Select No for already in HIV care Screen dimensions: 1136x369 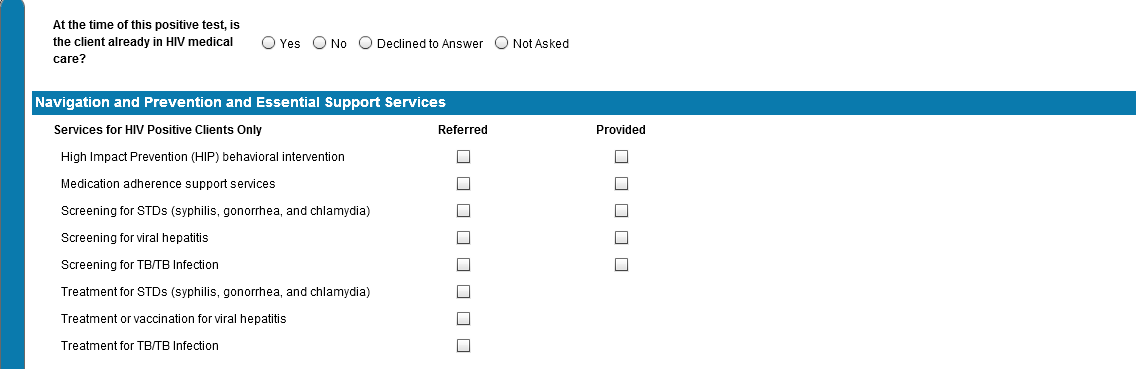point(320,43)
